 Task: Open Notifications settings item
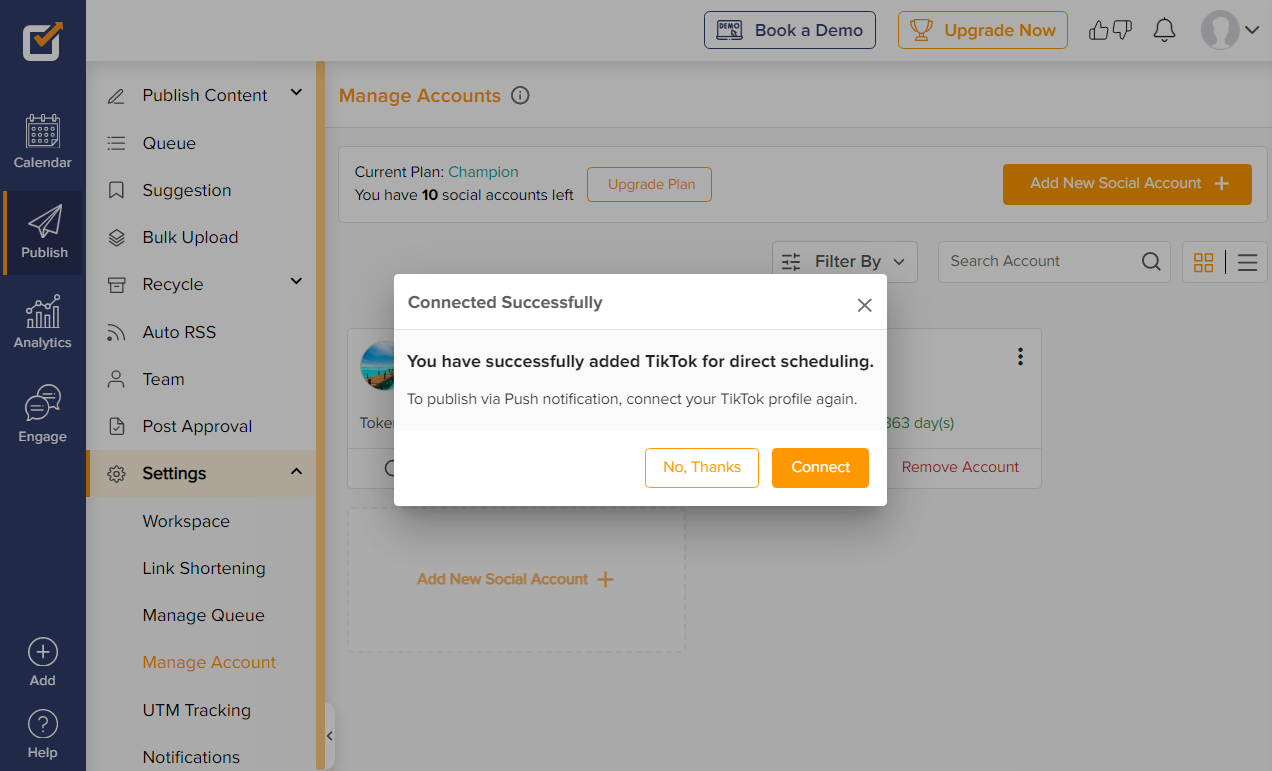click(x=191, y=757)
